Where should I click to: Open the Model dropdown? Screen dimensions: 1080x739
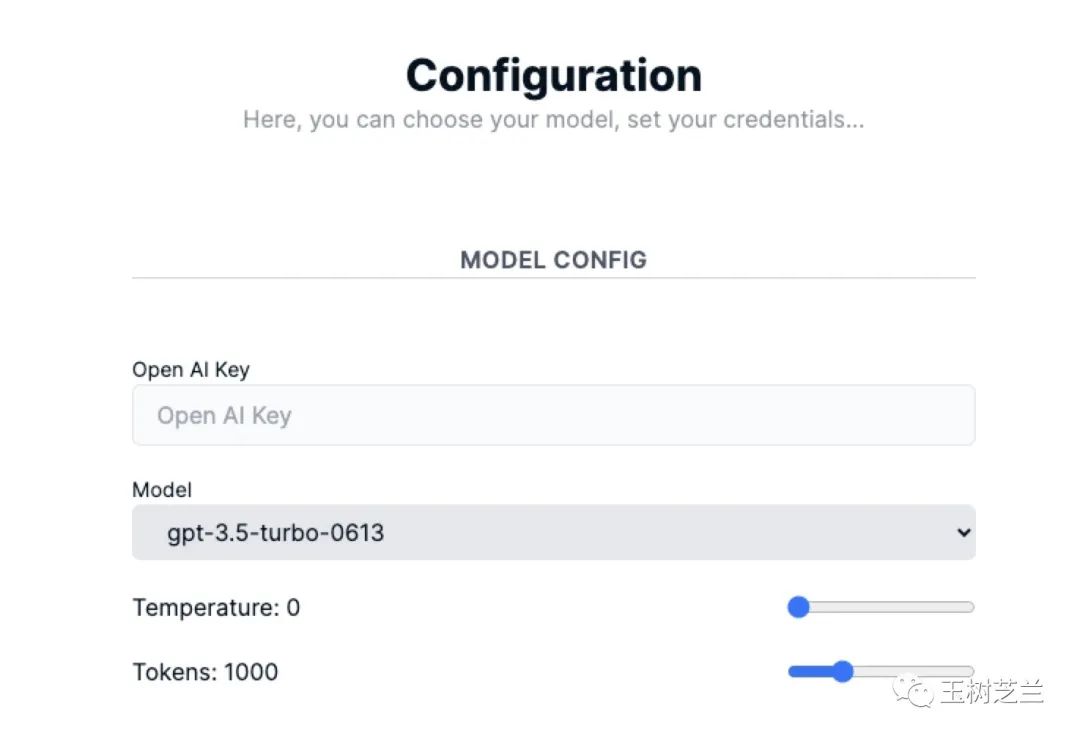point(553,532)
